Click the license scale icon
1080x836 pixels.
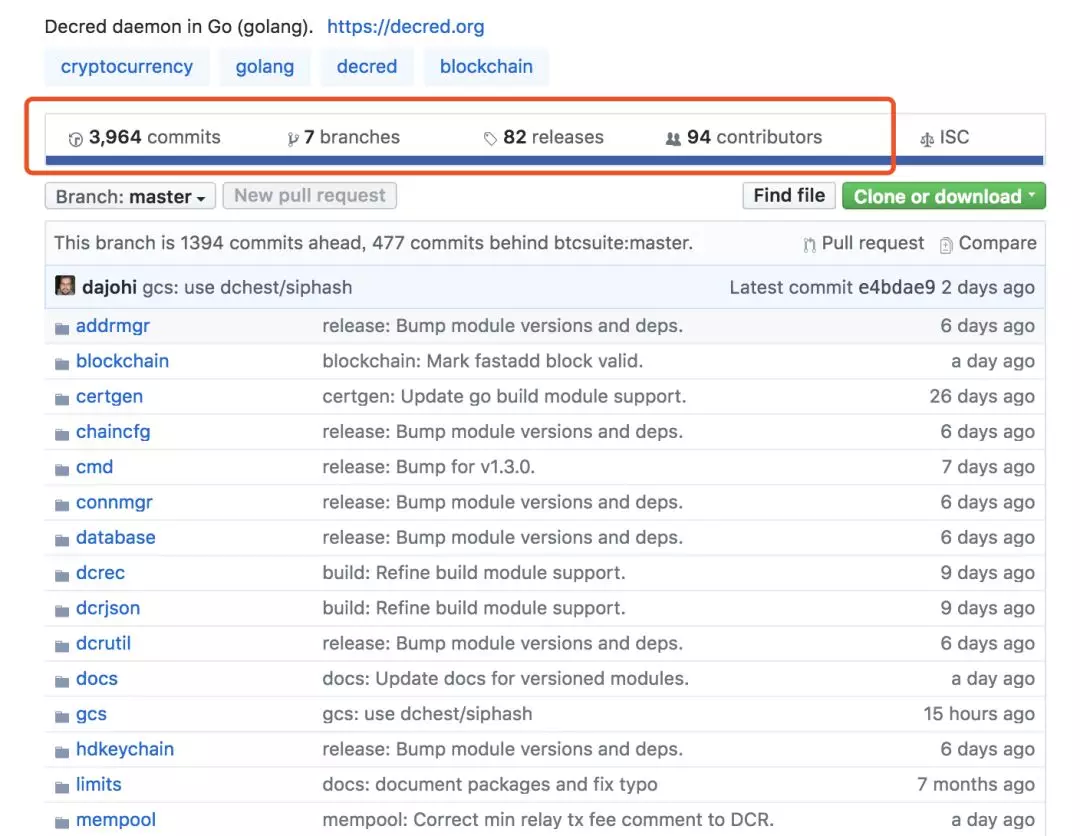(x=927, y=140)
